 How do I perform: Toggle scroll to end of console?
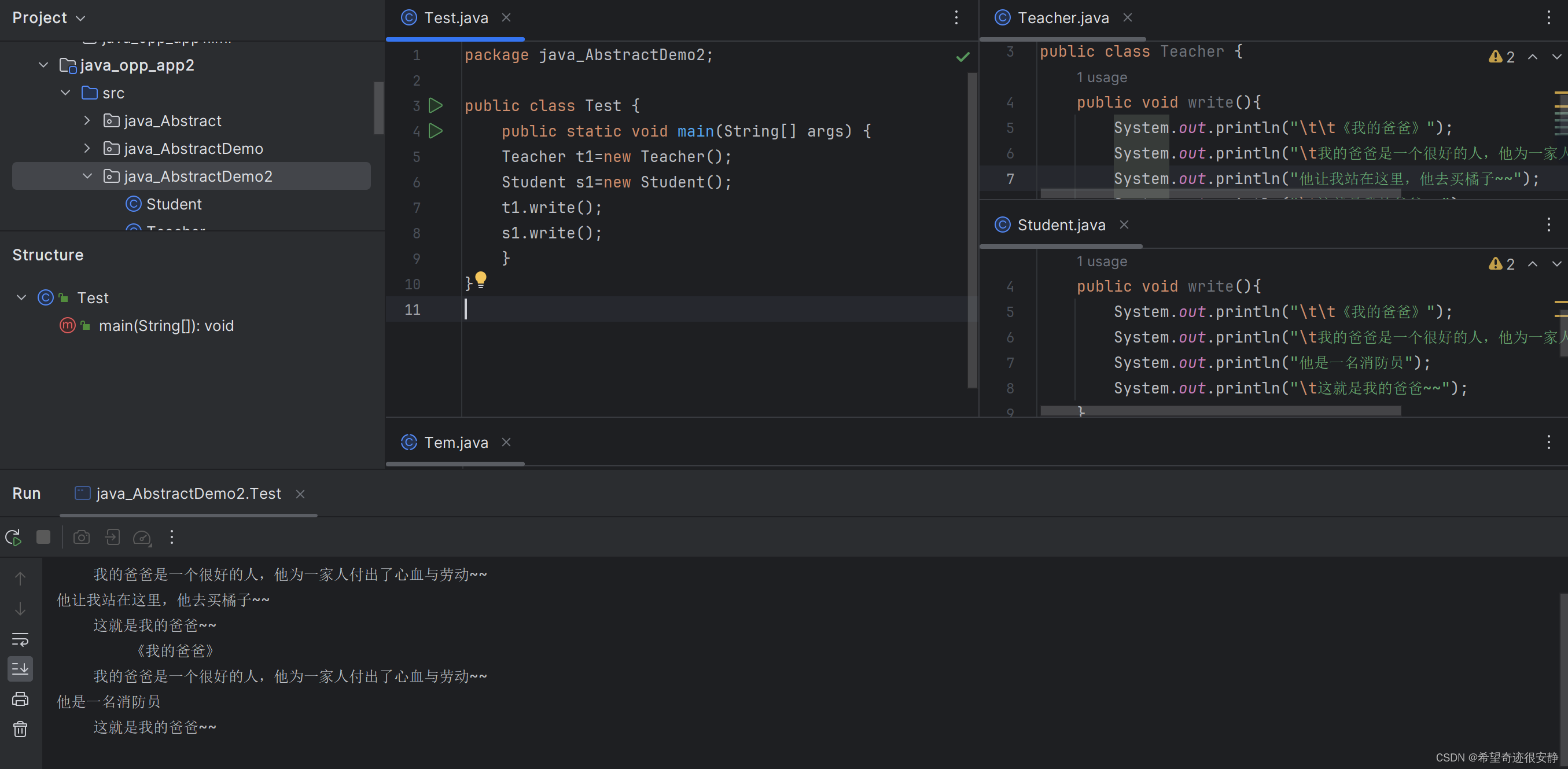point(20,668)
